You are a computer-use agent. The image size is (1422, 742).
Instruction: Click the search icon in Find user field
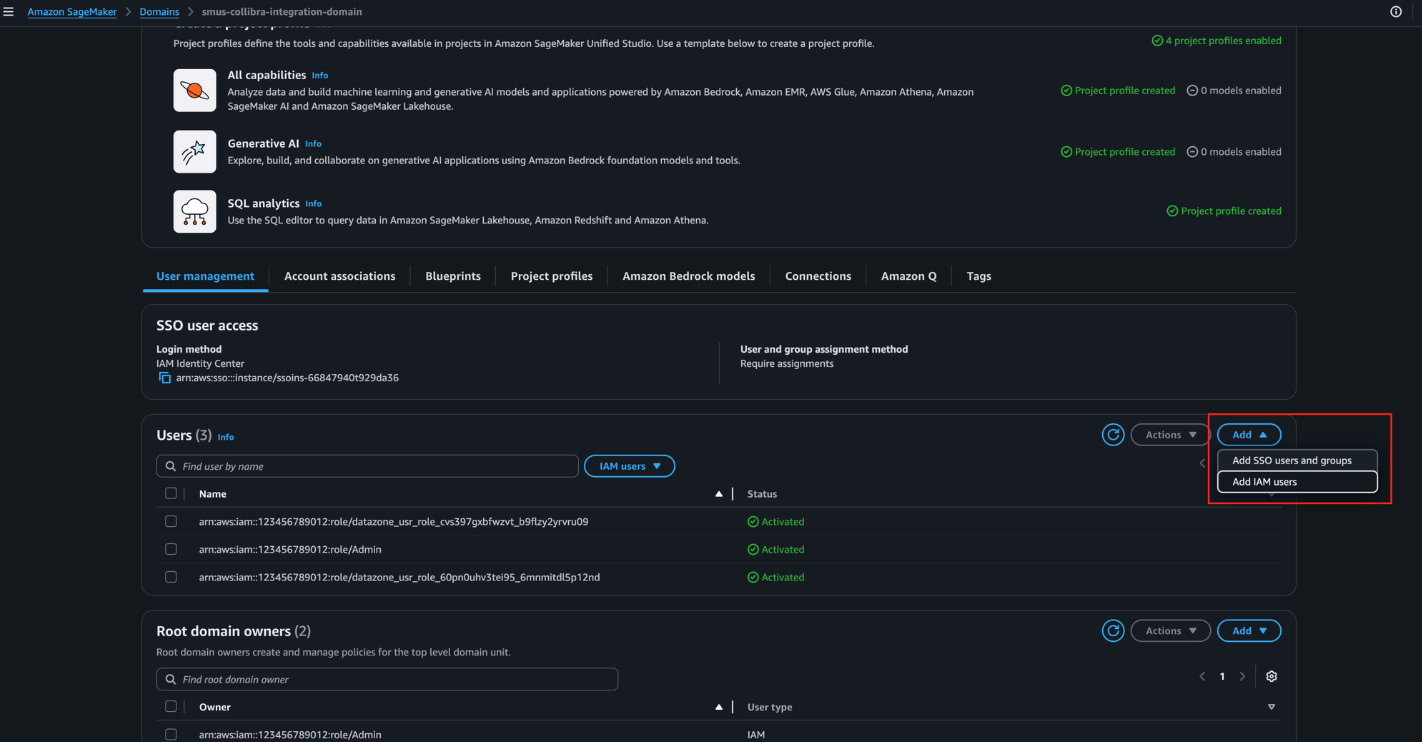point(171,467)
